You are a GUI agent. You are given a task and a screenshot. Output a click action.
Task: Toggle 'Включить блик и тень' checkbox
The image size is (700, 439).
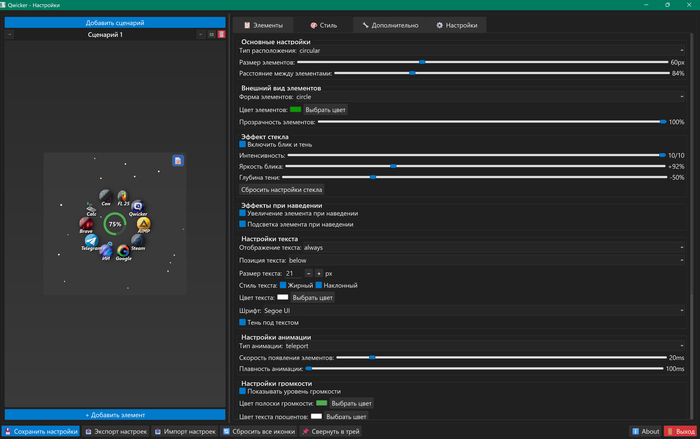(x=243, y=145)
